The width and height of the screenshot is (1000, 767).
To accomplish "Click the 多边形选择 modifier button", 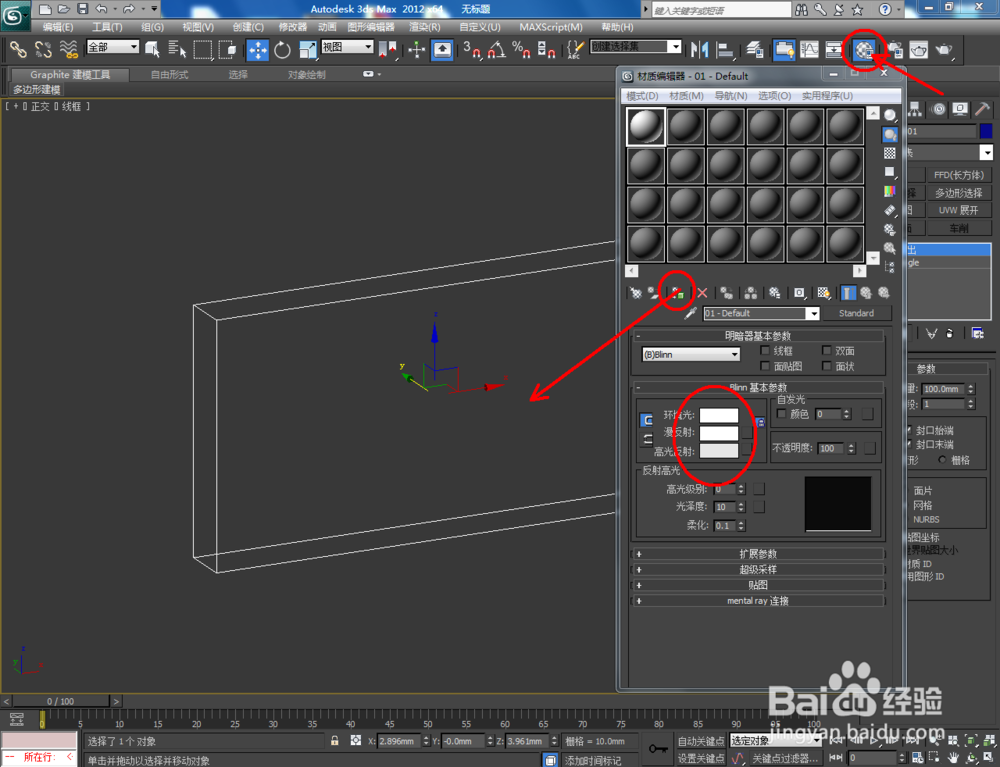I will pyautogui.click(x=958, y=193).
